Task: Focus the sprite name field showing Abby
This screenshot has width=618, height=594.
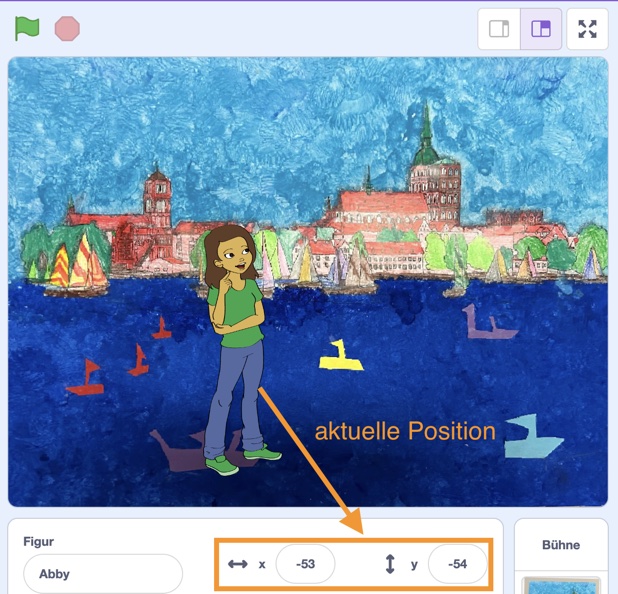Action: [102, 574]
